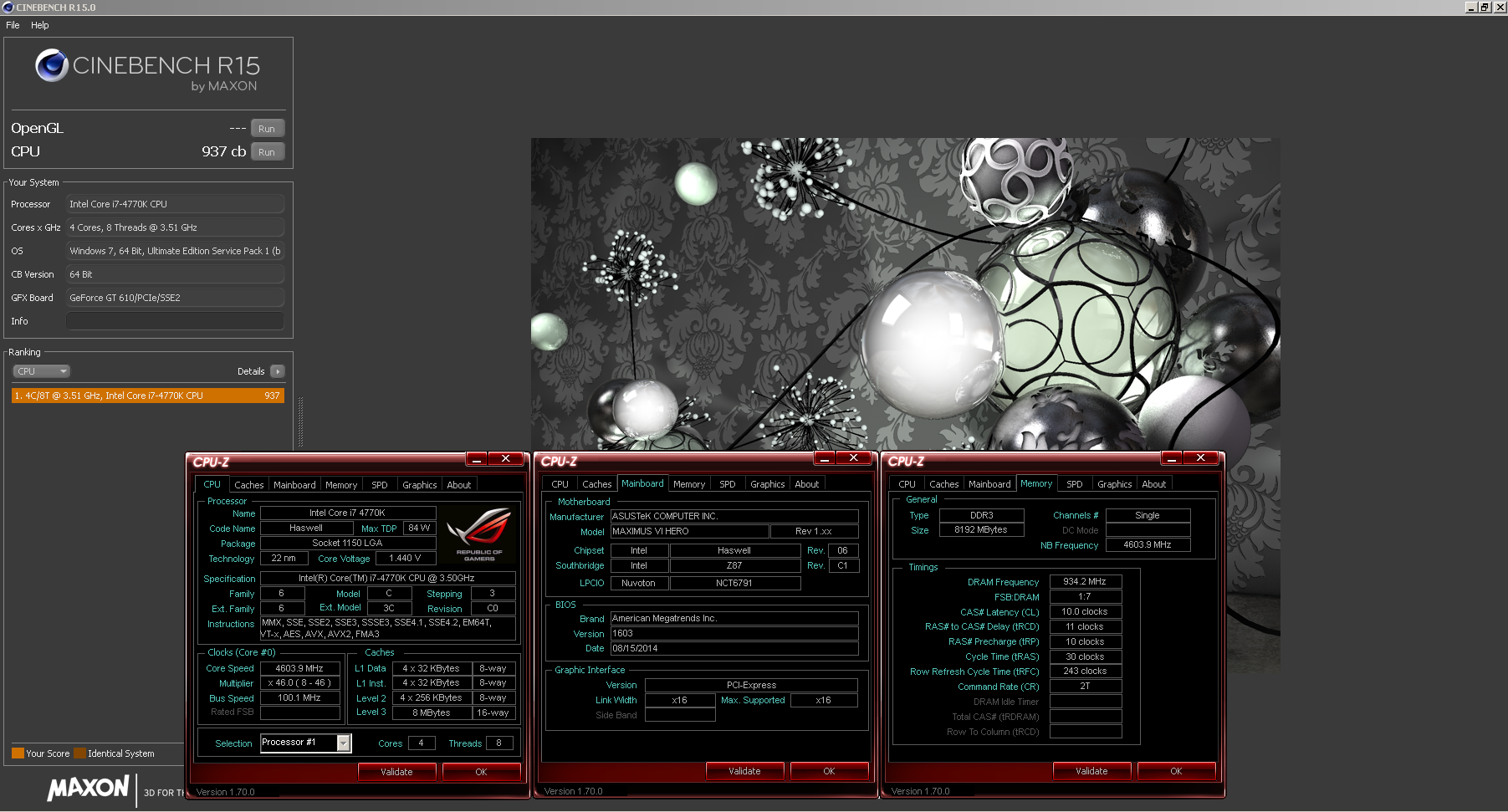Restore down the Cinebench main window

tap(1485, 7)
